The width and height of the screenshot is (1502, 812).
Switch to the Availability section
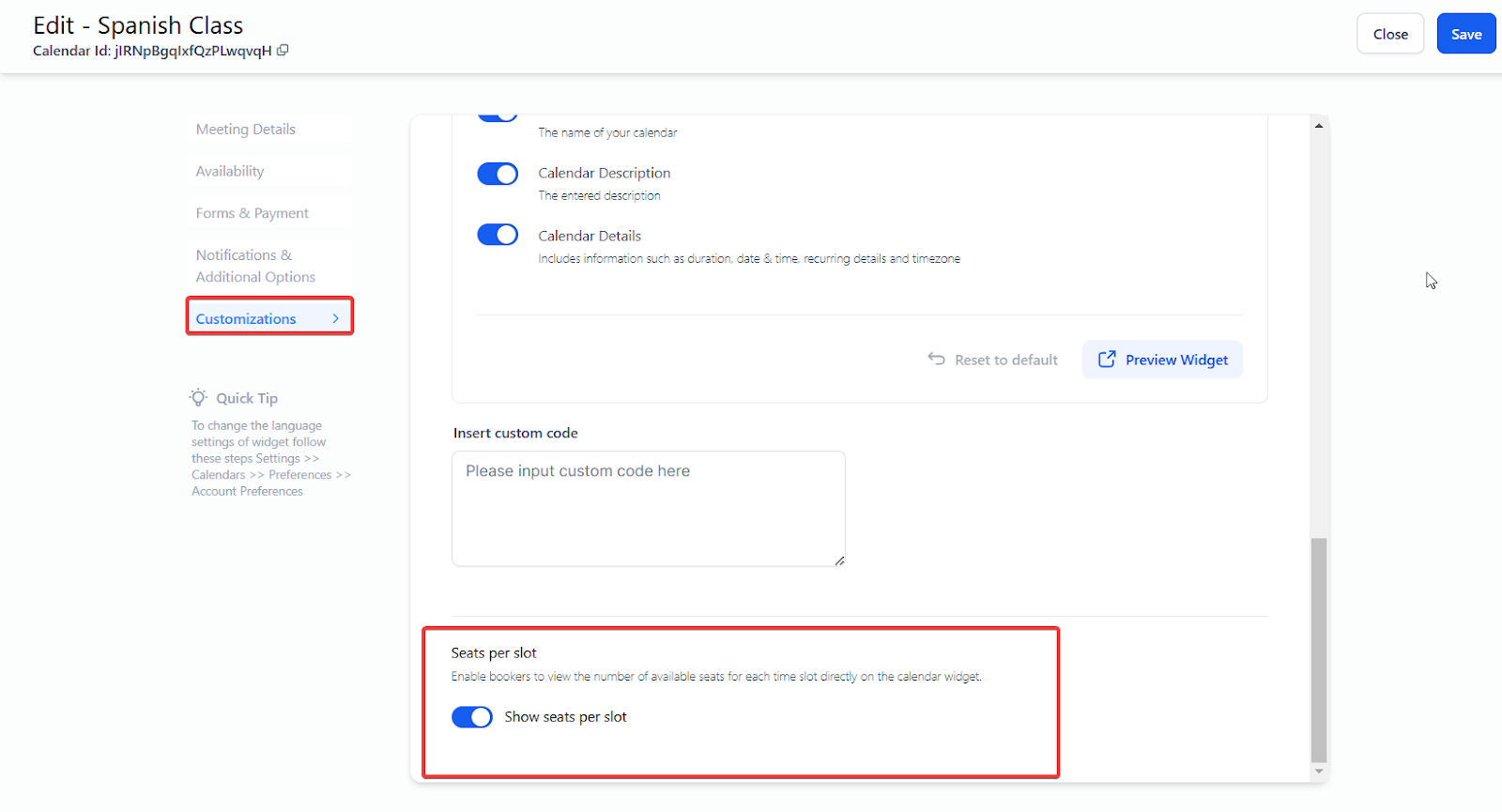pyautogui.click(x=230, y=172)
